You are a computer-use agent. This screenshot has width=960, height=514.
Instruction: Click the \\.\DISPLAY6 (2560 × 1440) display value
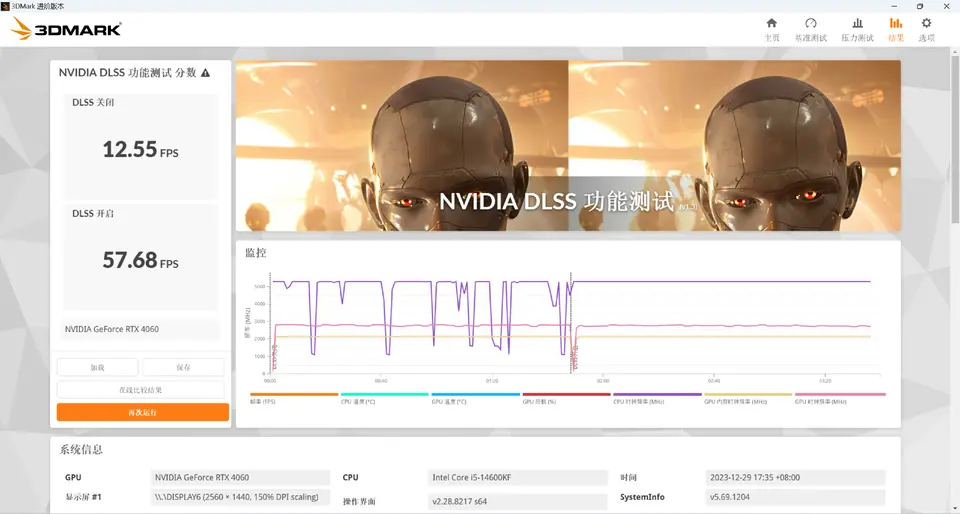240,497
